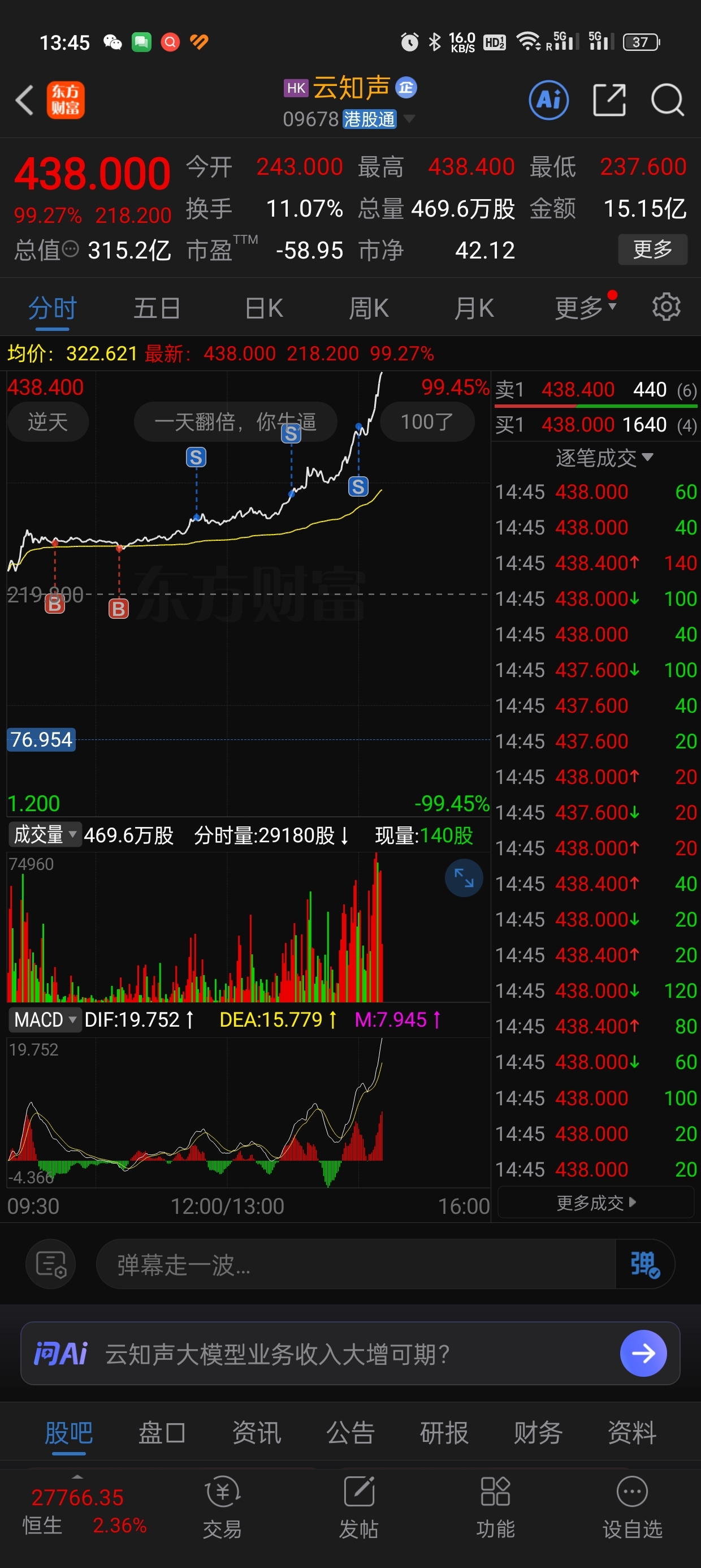Tap the second red B buy marker
The width and height of the screenshot is (701, 1568).
pos(119,609)
